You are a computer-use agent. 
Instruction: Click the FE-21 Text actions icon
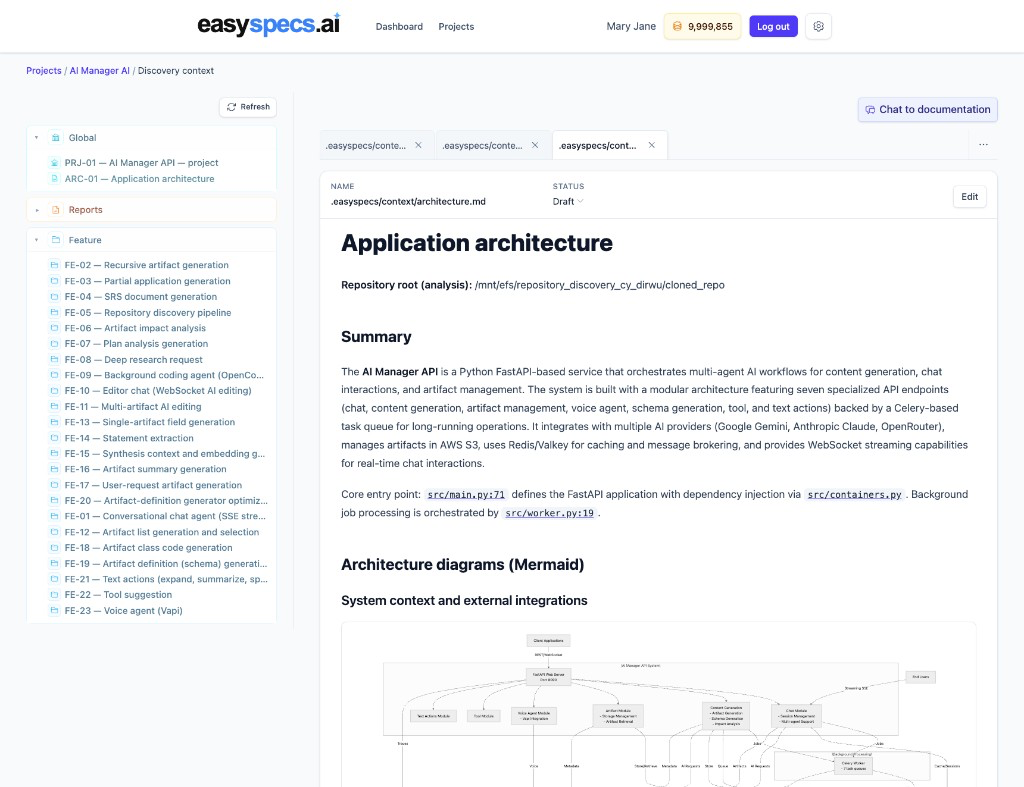[54, 579]
